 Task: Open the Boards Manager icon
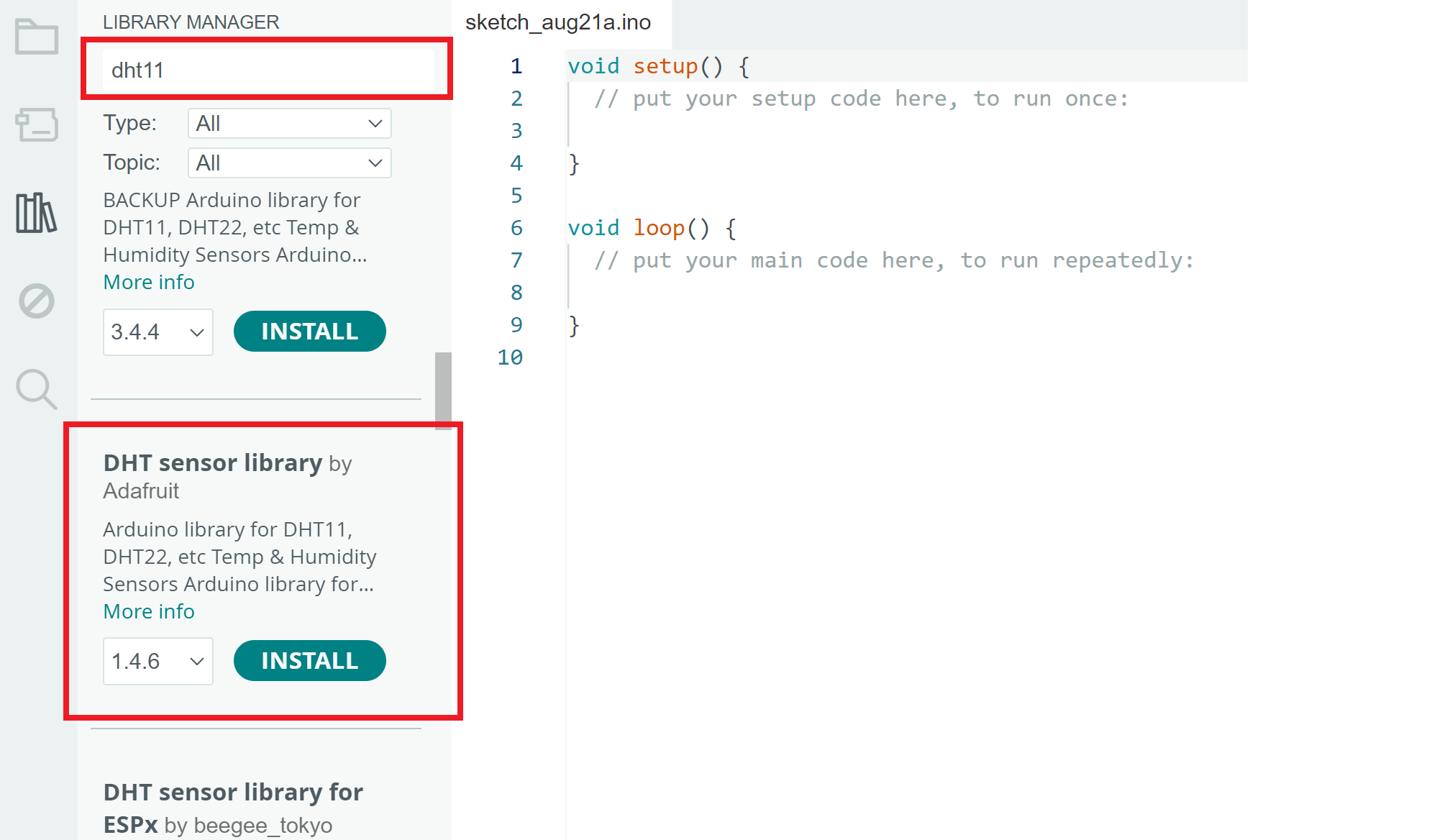[37, 124]
